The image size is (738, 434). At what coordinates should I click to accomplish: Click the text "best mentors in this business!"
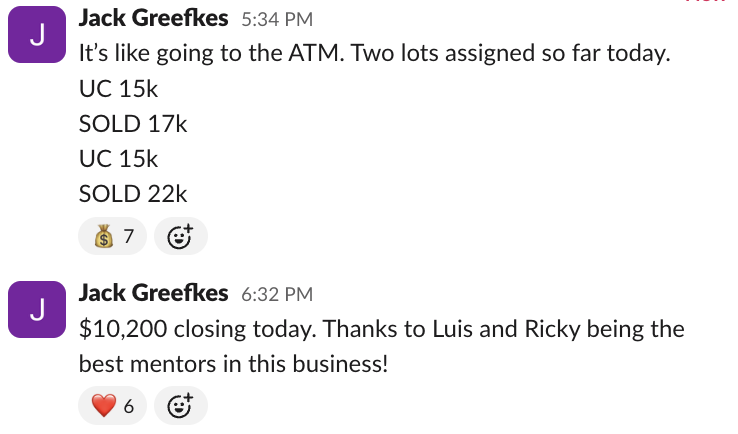[x=233, y=363]
